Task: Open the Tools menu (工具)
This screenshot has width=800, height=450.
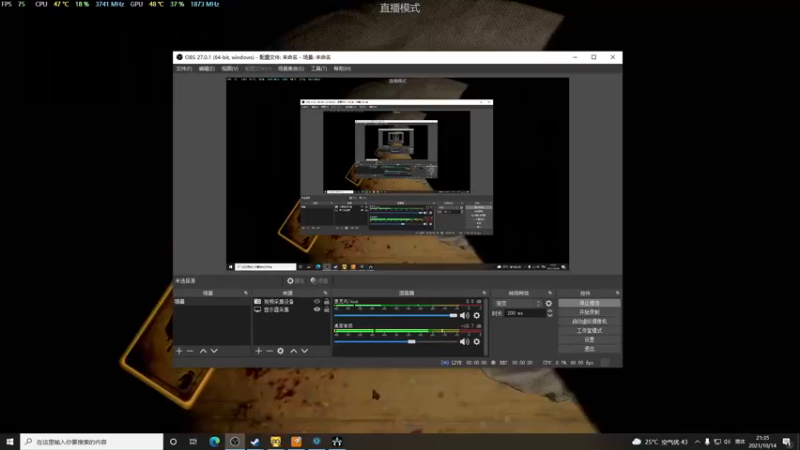Action: pyautogui.click(x=319, y=68)
